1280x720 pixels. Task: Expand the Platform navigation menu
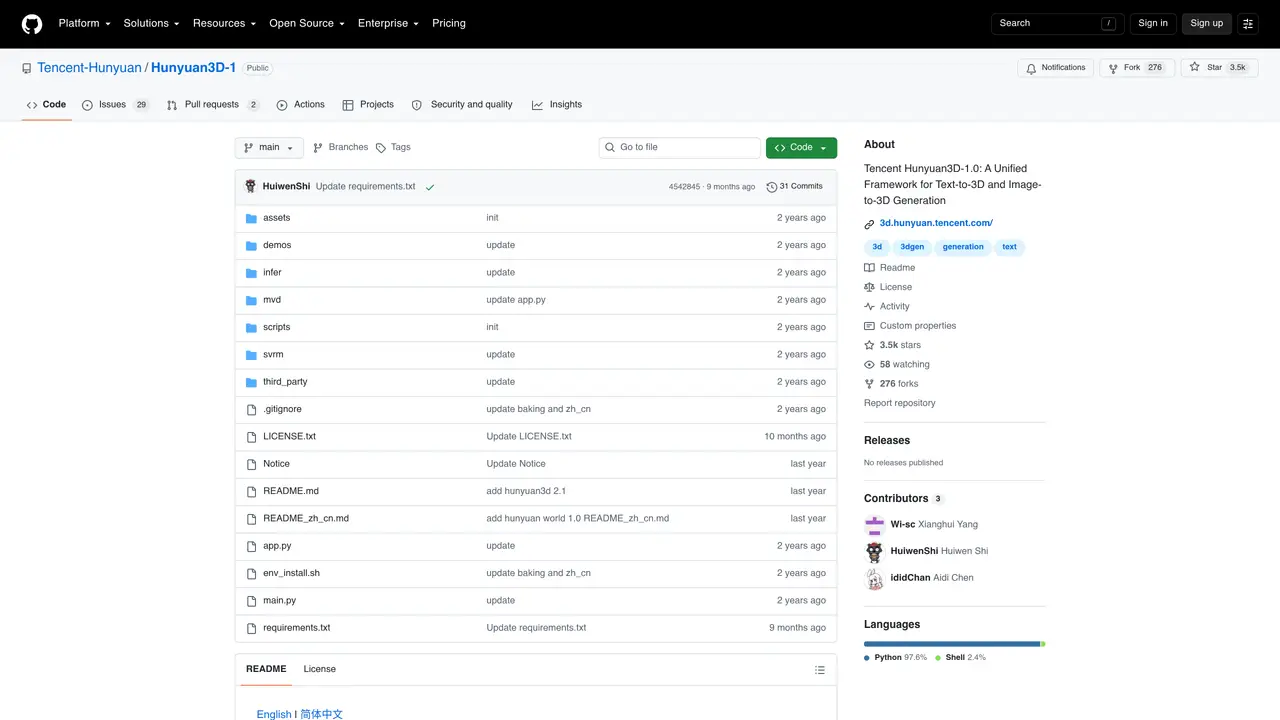pos(84,23)
